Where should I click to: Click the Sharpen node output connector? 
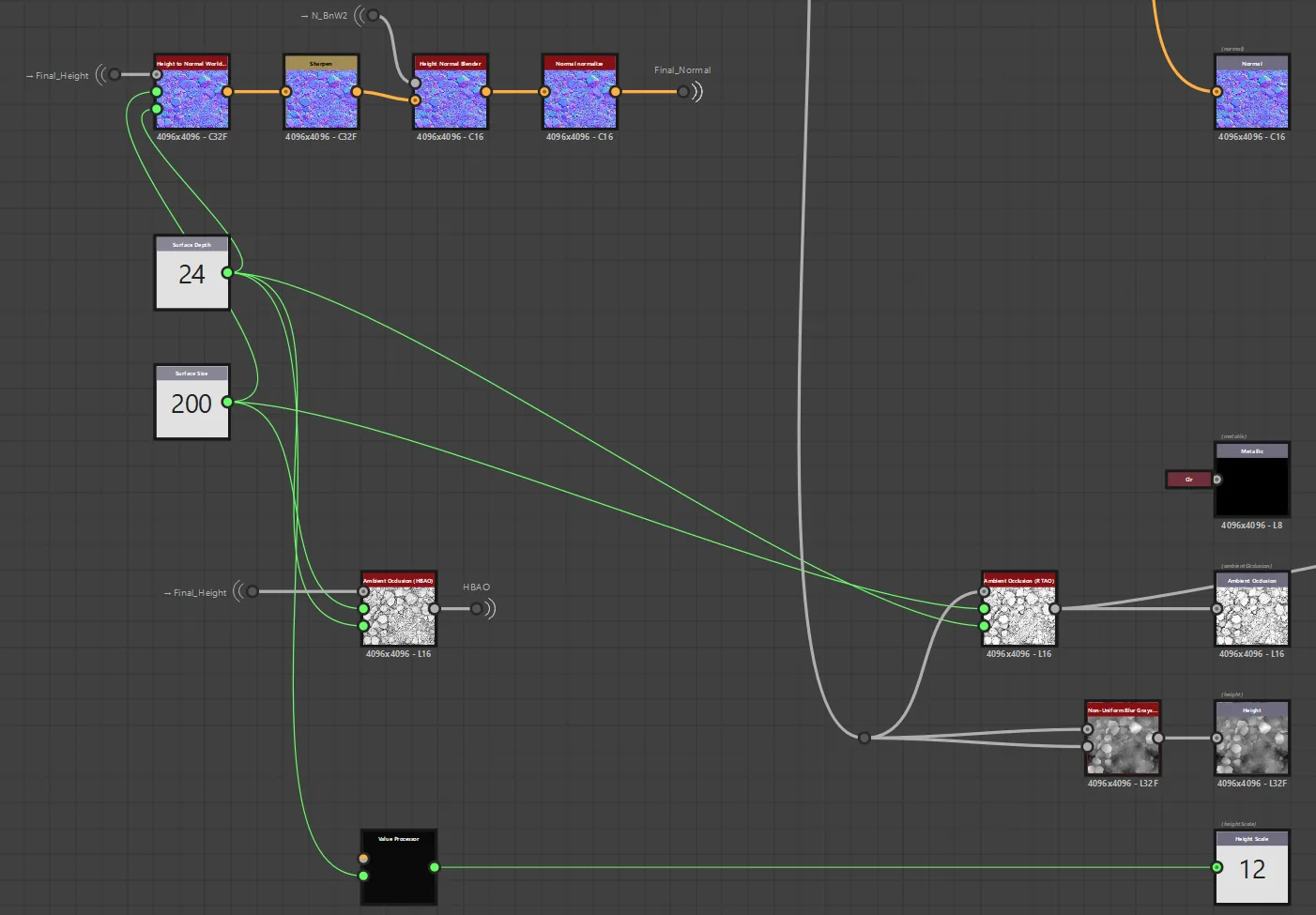coord(357,92)
